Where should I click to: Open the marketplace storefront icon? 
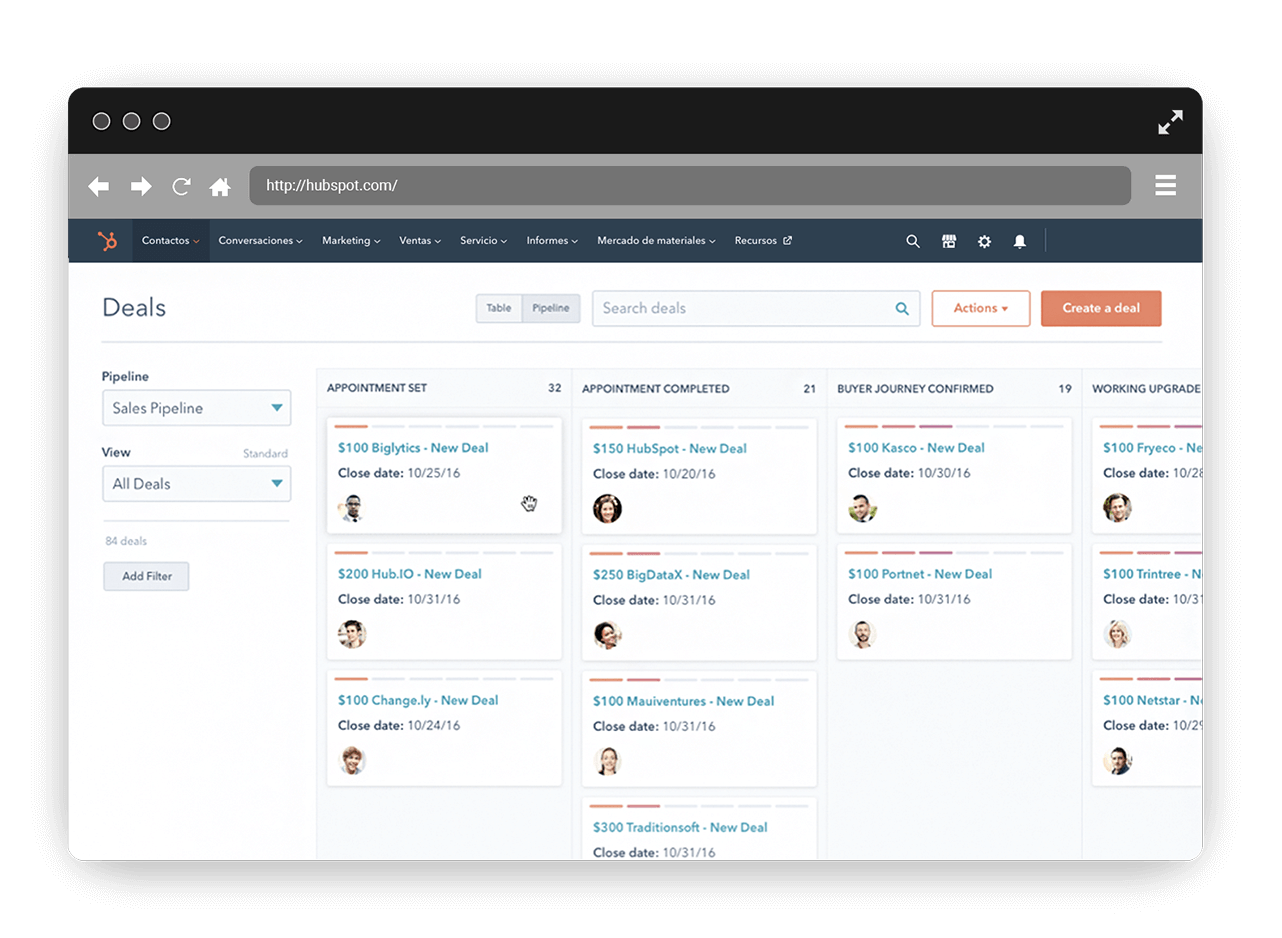pos(949,241)
